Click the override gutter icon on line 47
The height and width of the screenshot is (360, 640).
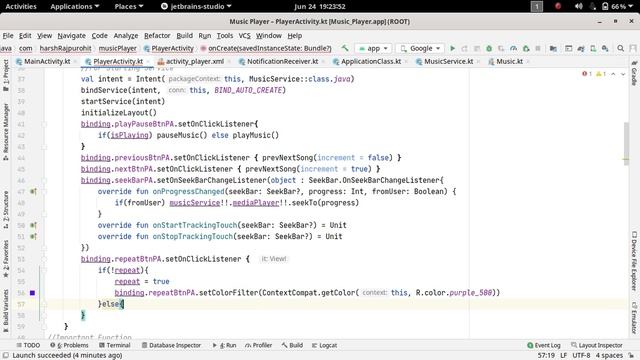click(33, 191)
